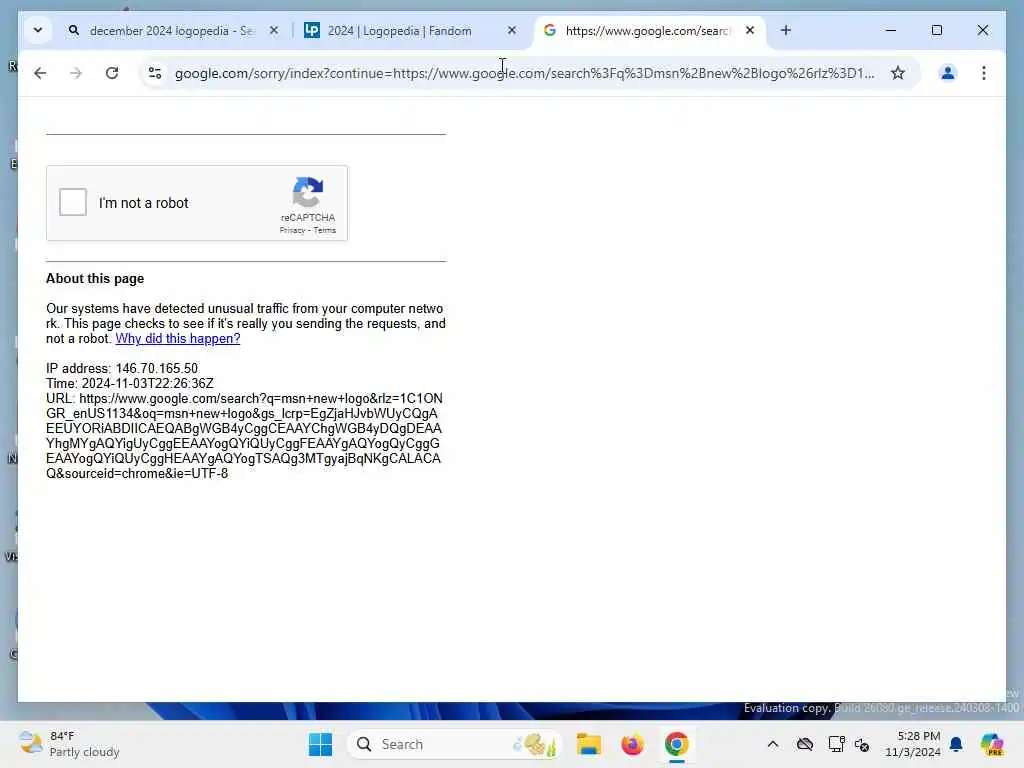Open the notification bell icon
Screen dimensions: 1024x768
956,744
